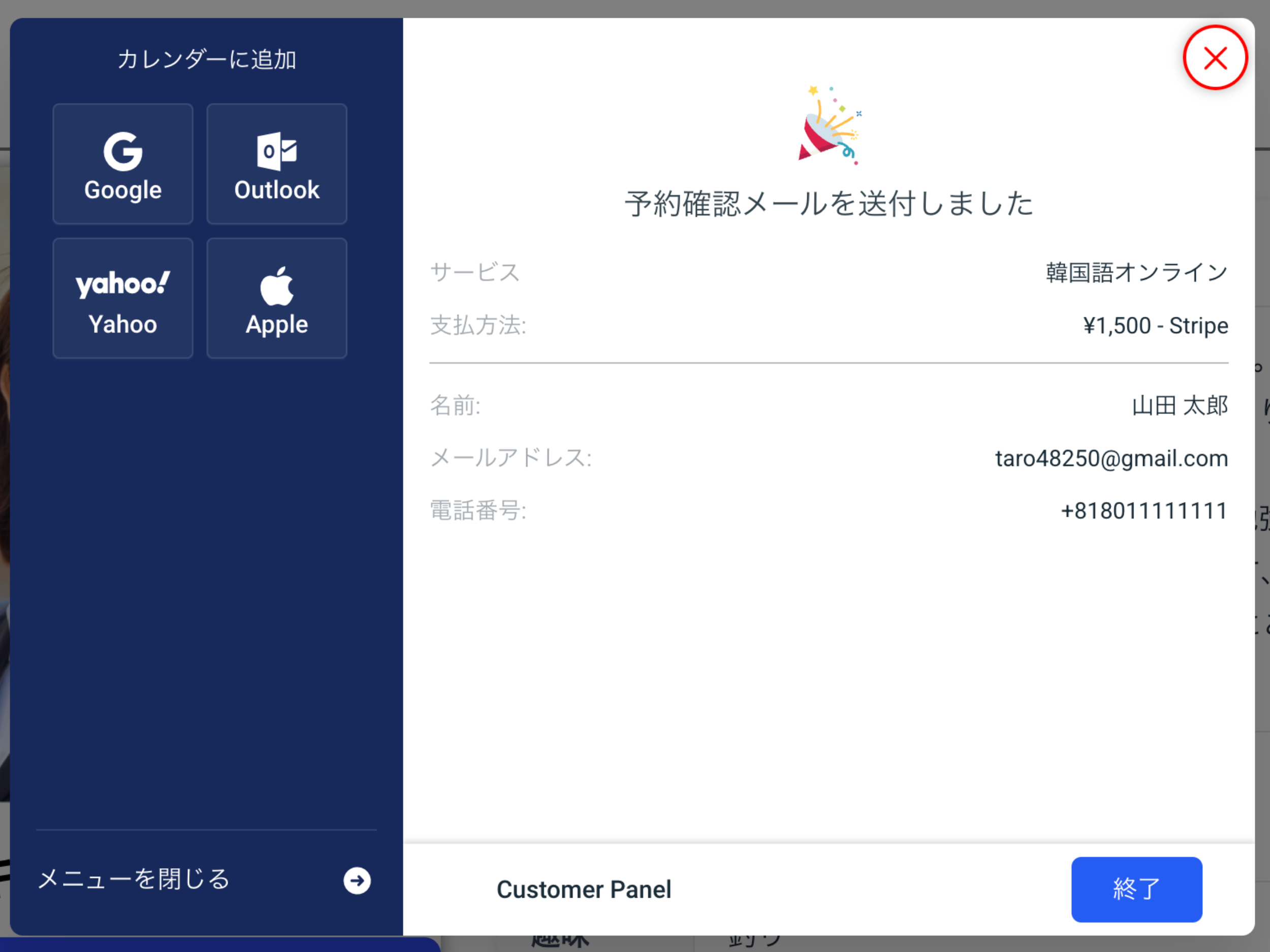Click the 韓国語オンライン service name

[1136, 273]
